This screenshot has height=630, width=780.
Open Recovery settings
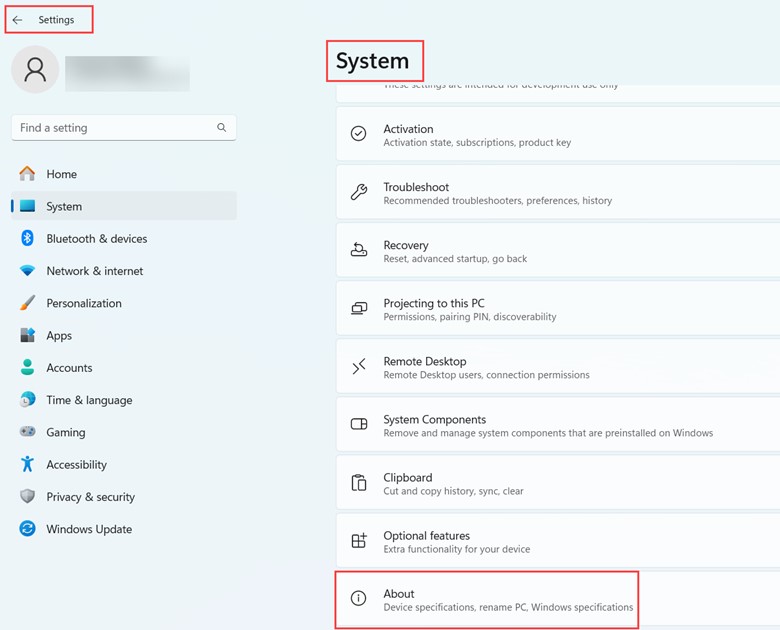click(x=558, y=250)
